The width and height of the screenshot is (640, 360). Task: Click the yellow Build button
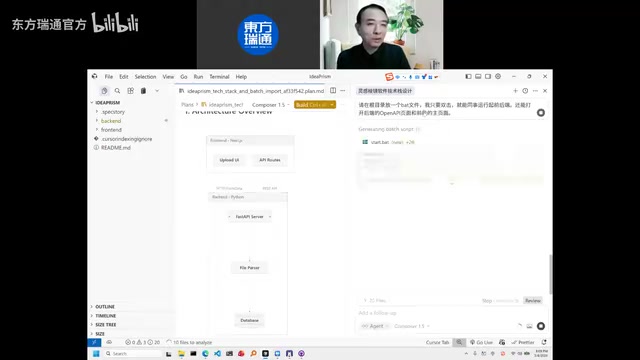tap(311, 105)
